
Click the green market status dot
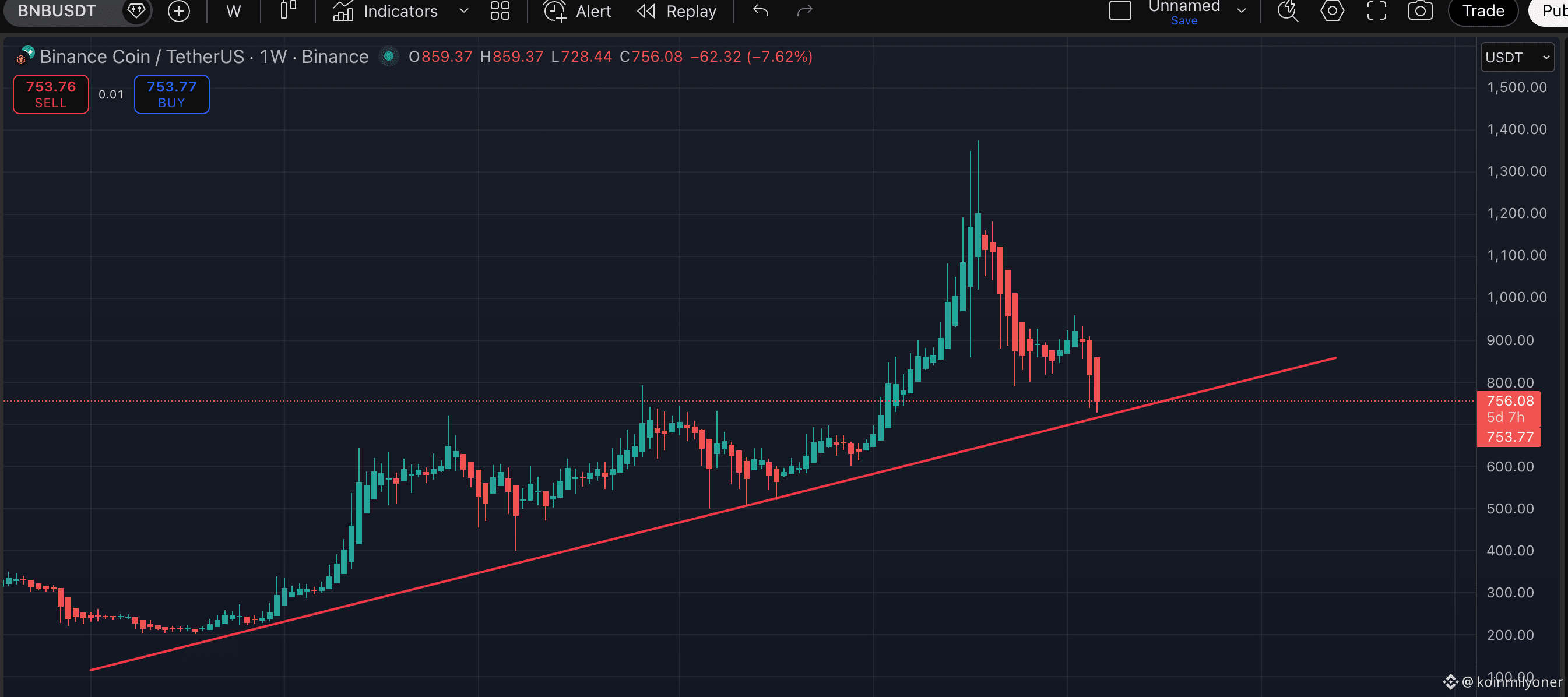pos(388,57)
